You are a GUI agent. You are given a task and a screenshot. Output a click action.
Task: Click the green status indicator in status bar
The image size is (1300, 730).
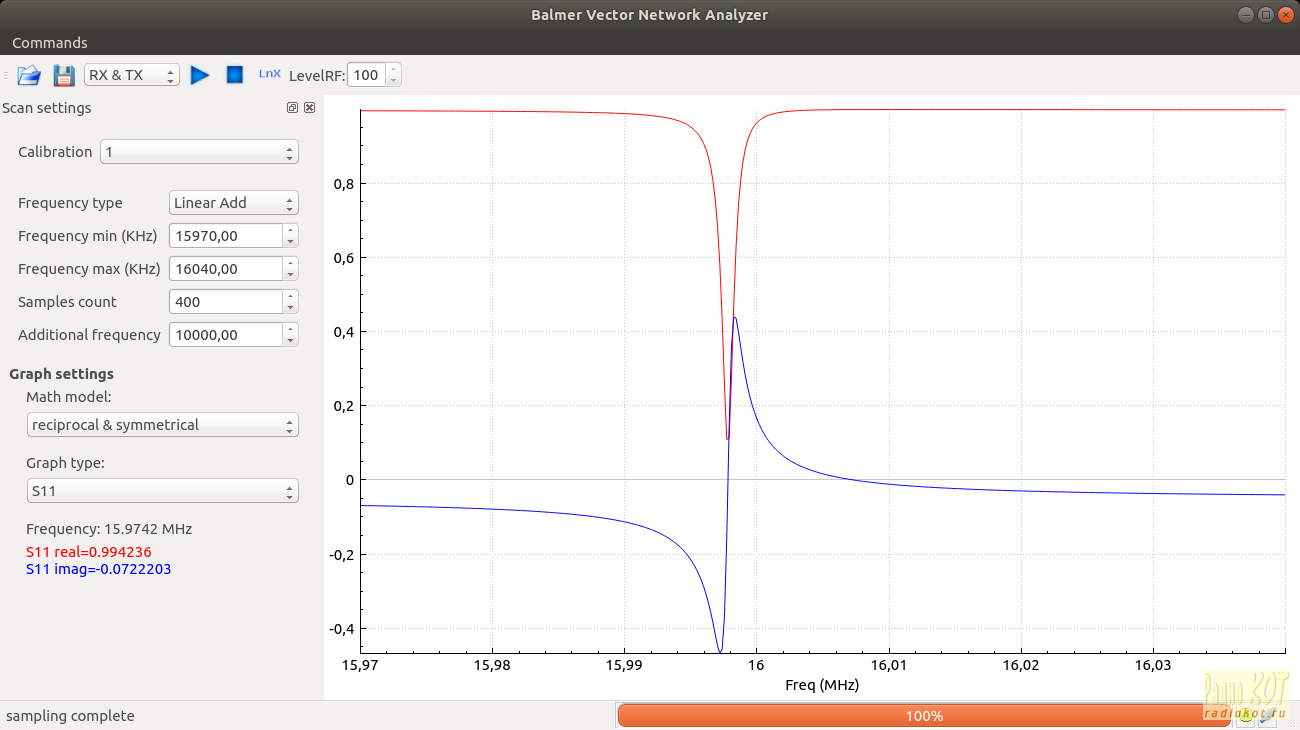pyautogui.click(x=1246, y=715)
